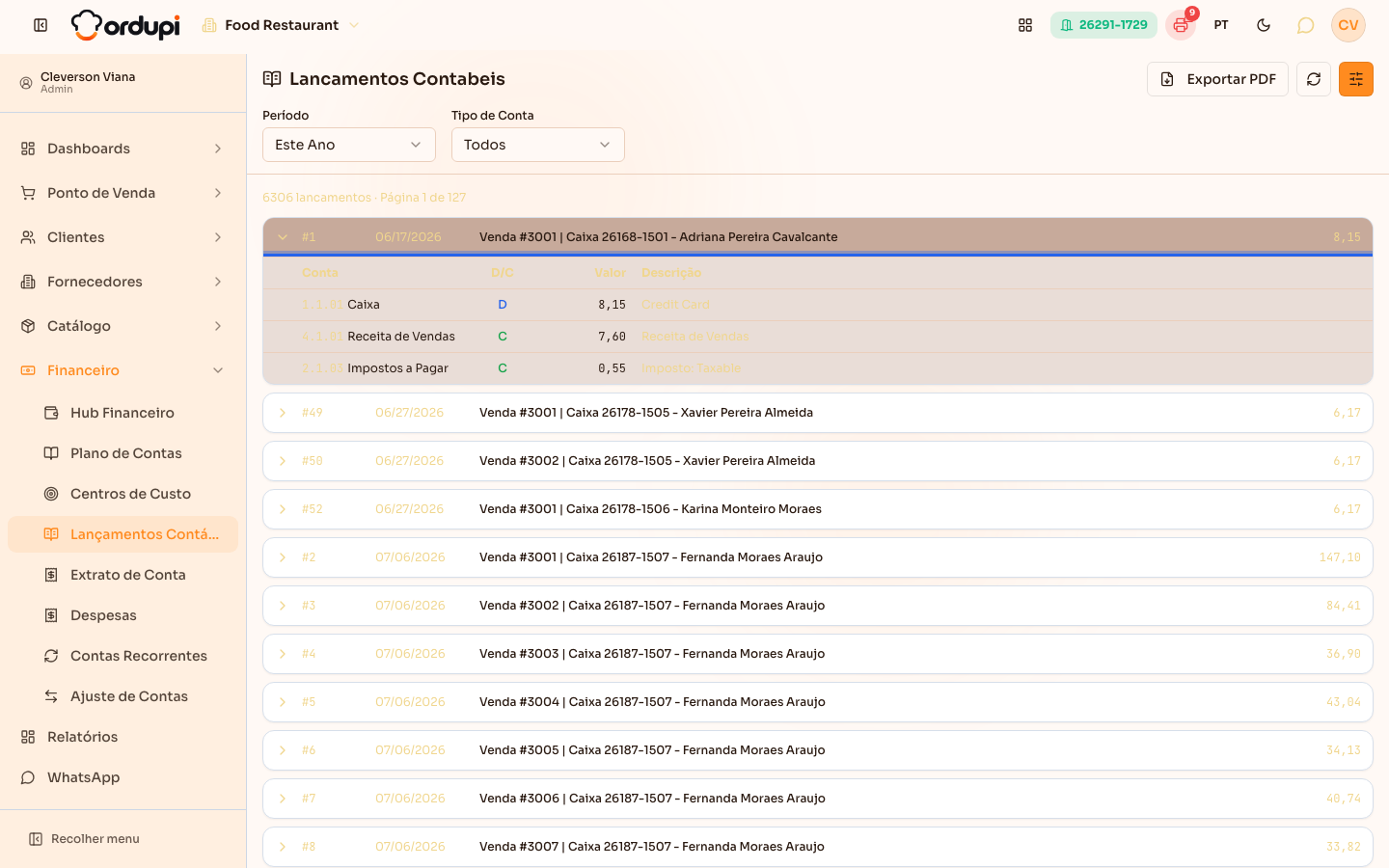This screenshot has height=868, width=1389.
Task: Switch language with the PT button
Action: pyautogui.click(x=1221, y=25)
